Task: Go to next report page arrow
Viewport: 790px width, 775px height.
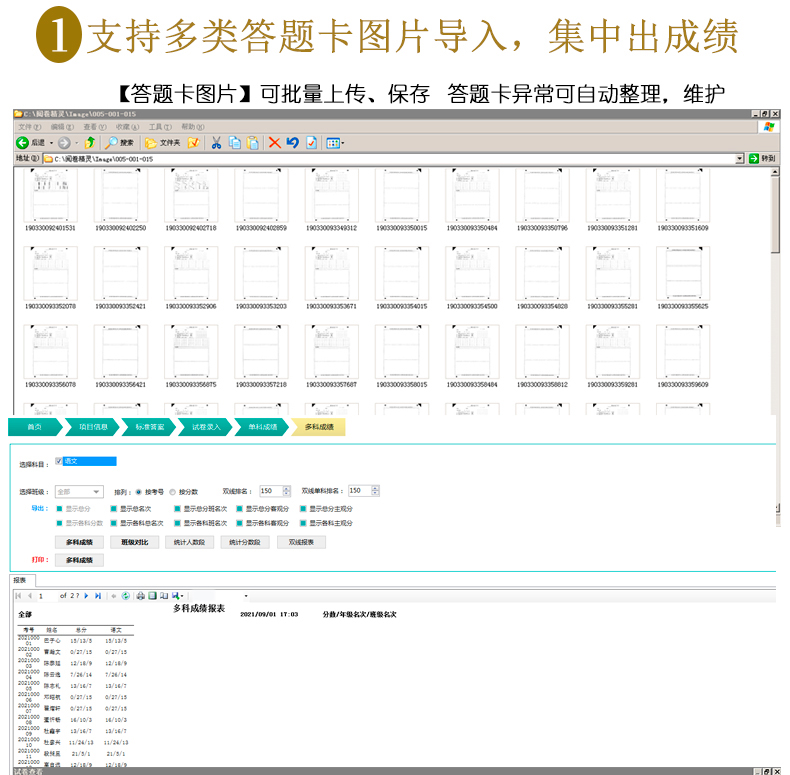Action: [87, 596]
